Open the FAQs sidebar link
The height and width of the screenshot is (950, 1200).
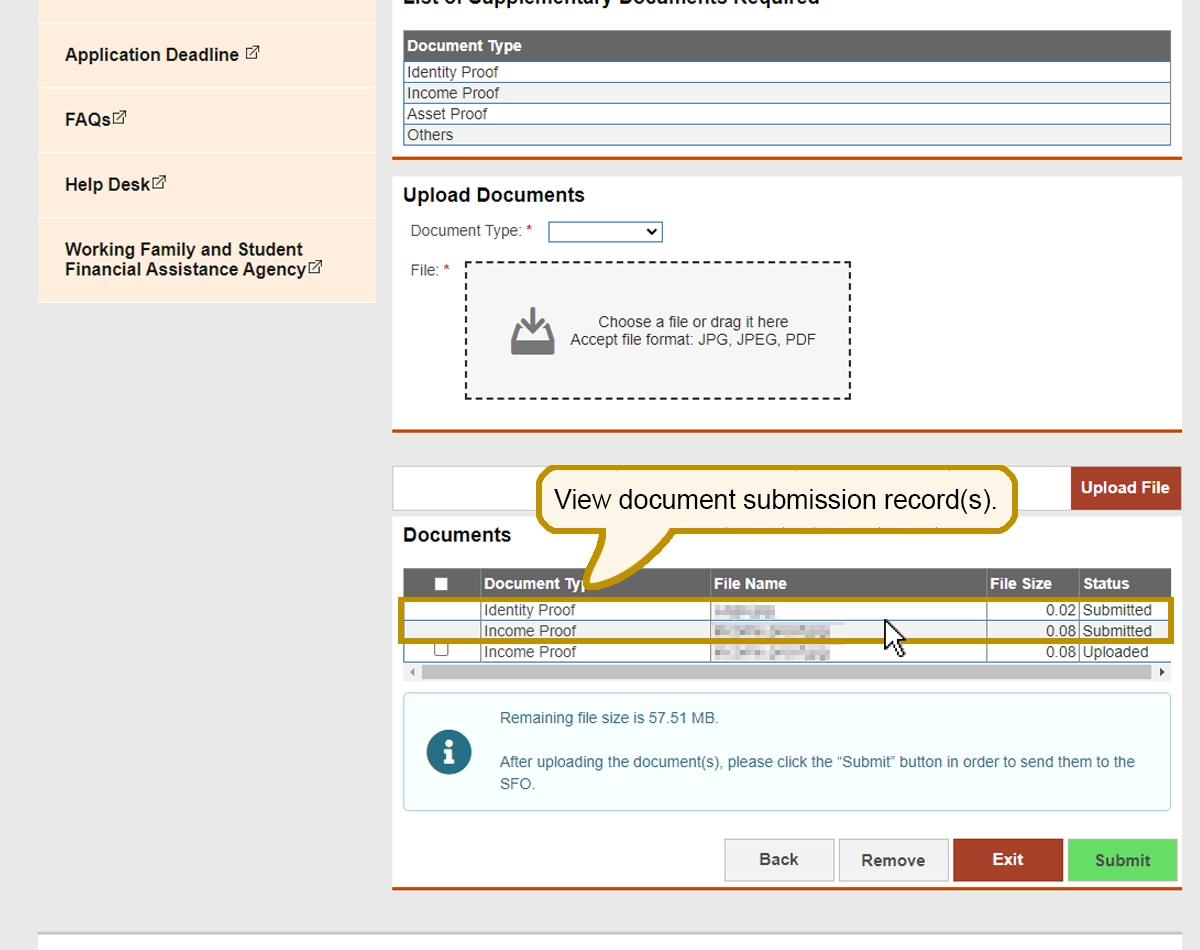pos(88,120)
